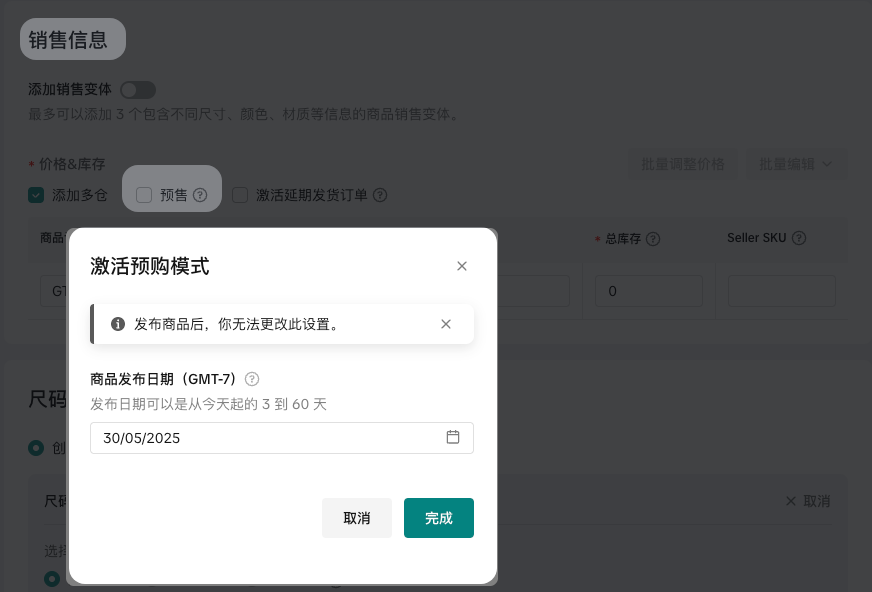The image size is (872, 592).
Task: Click the empty Seller SKU input field
Action: click(781, 291)
